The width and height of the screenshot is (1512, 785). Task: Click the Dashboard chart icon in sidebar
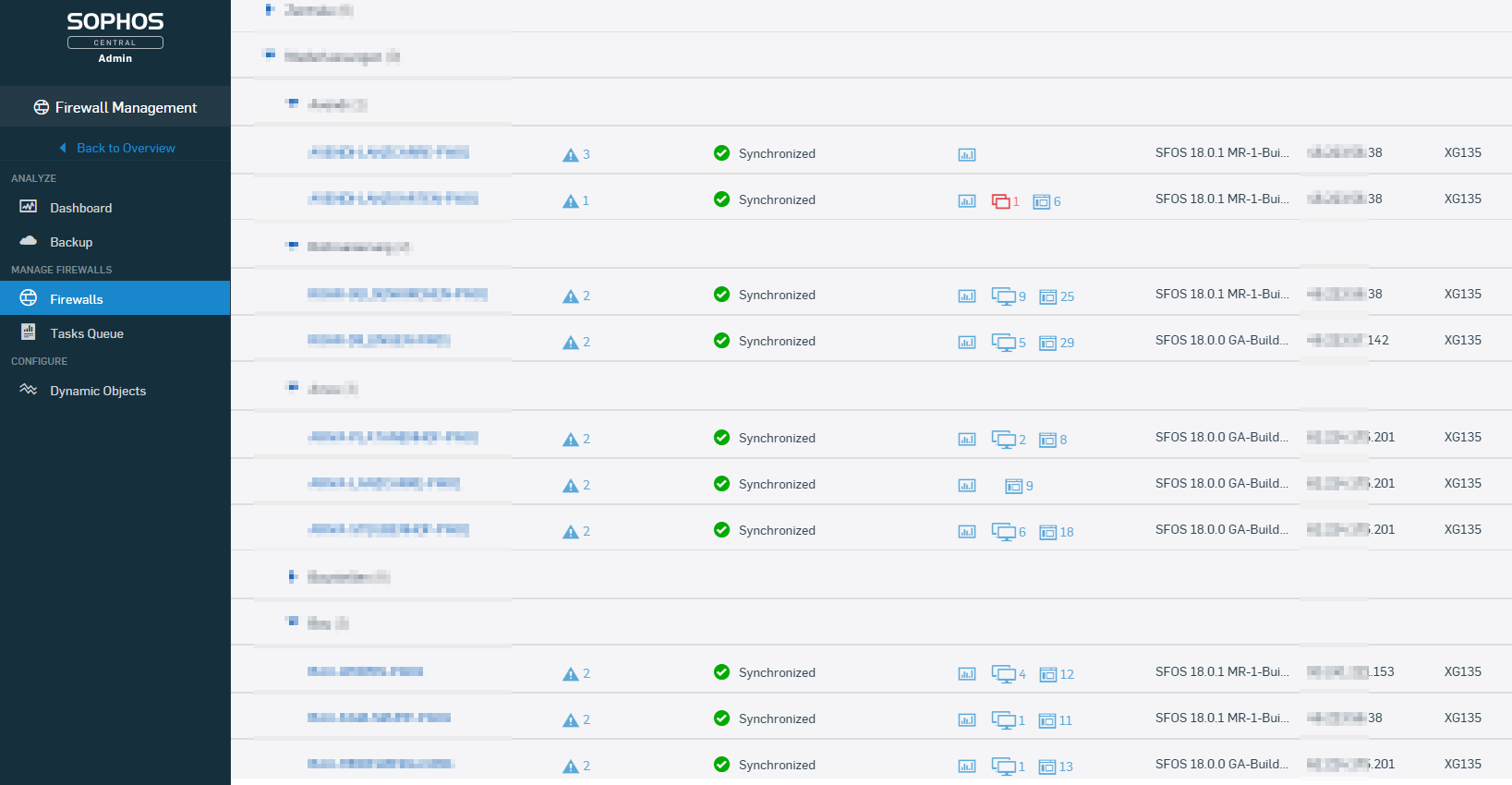tap(29, 207)
